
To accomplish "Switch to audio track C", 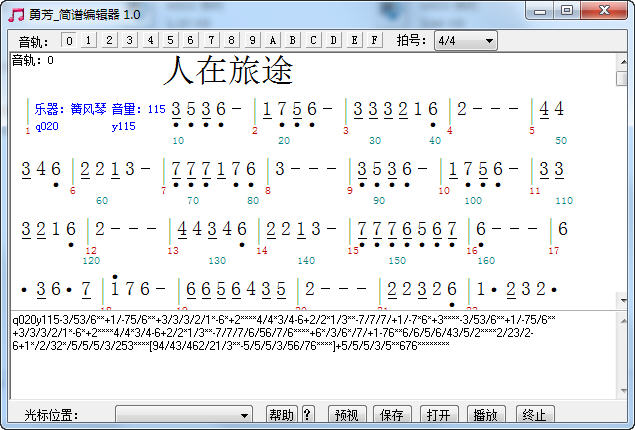I will click(x=314, y=41).
